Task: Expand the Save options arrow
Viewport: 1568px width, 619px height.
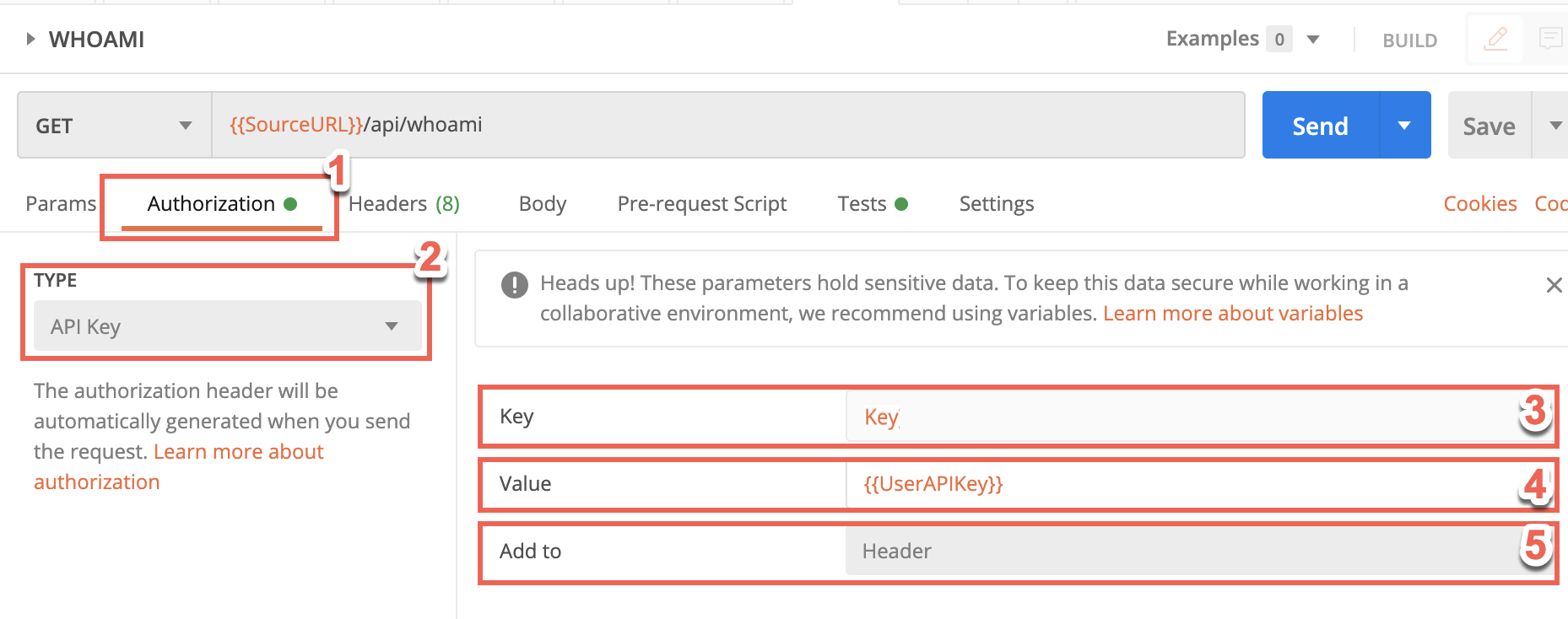Action: point(1554,126)
